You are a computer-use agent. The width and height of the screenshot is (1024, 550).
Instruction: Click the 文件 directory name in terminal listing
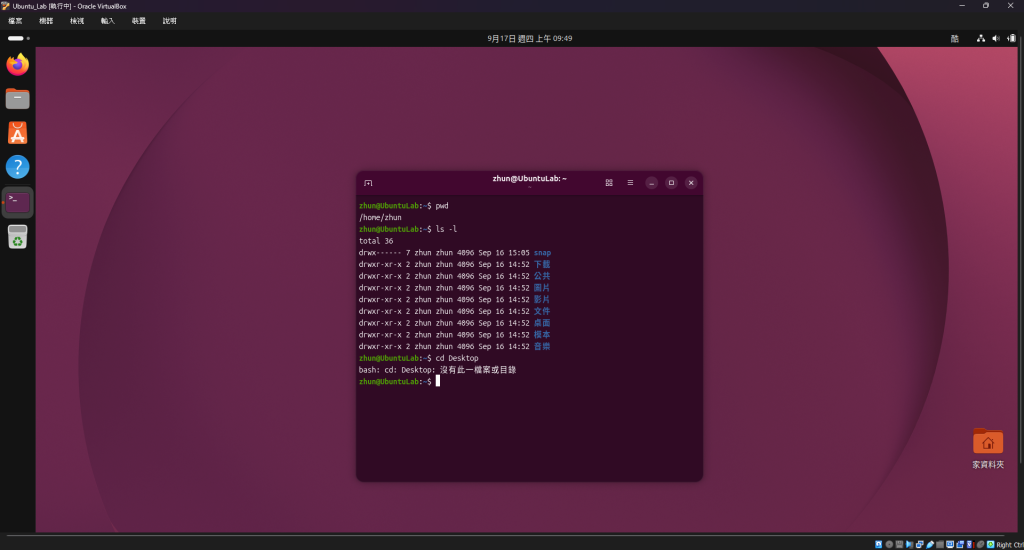click(x=542, y=312)
